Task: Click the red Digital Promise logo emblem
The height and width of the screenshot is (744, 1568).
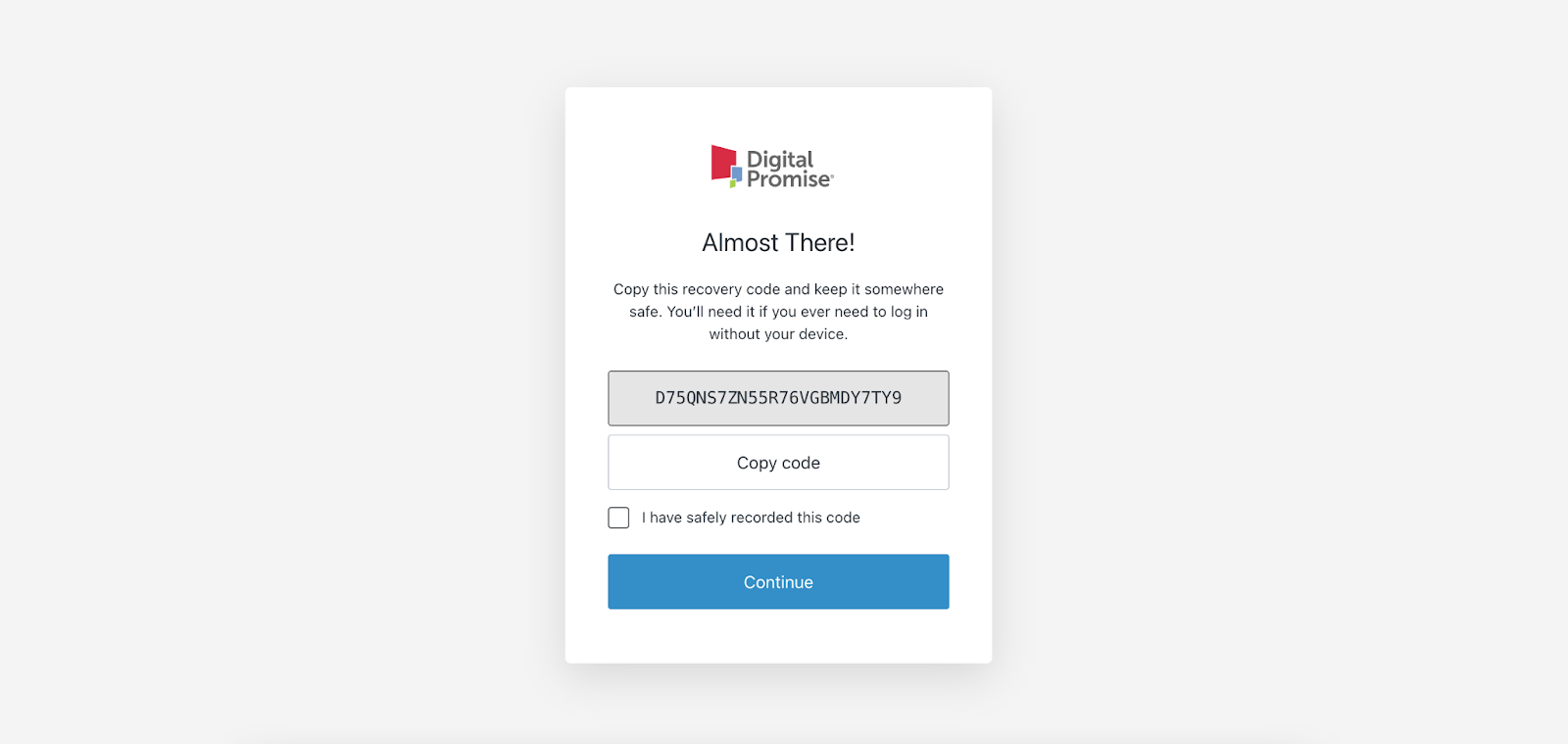Action: click(x=722, y=162)
